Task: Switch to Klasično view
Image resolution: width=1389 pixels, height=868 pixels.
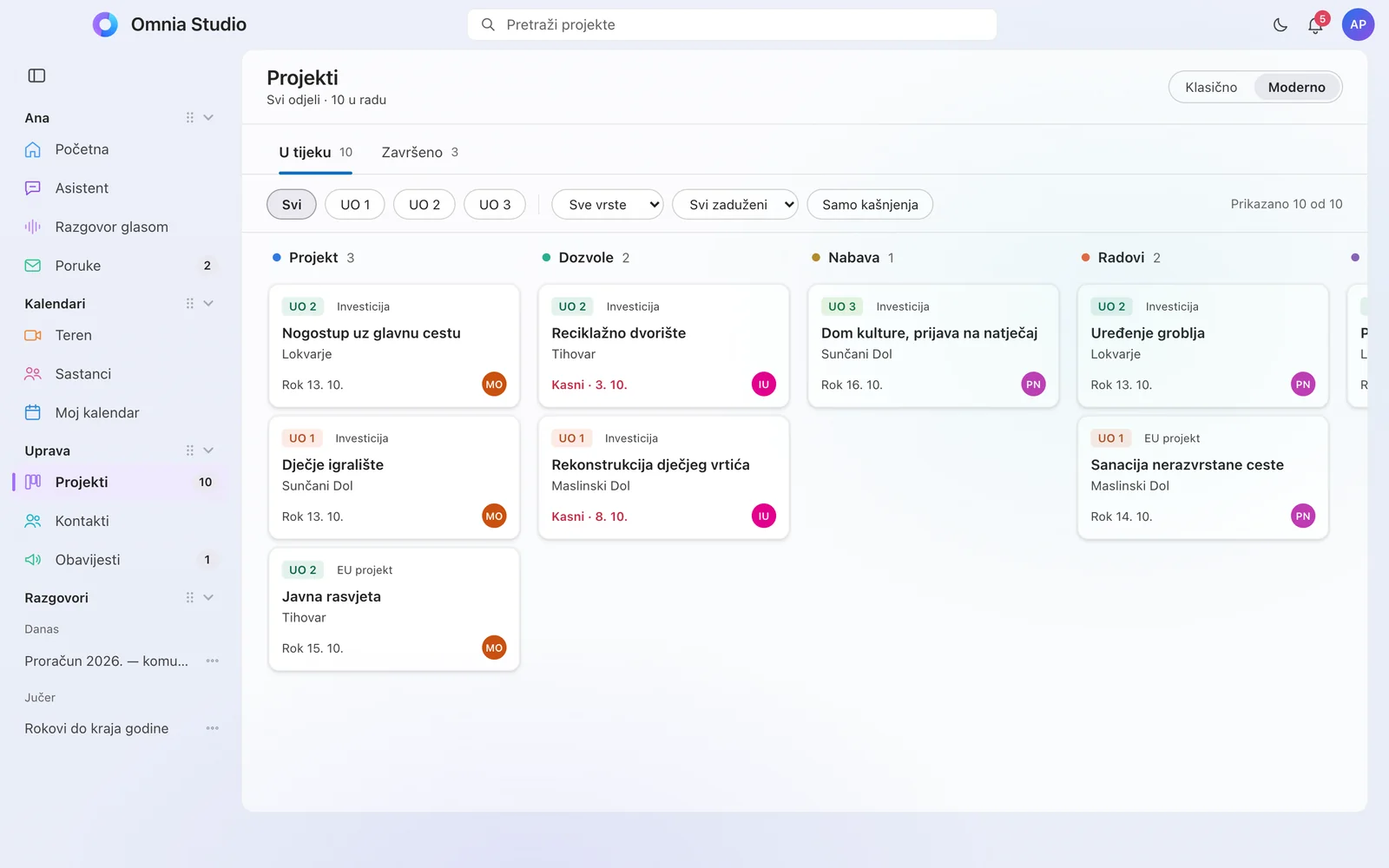Action: point(1211,87)
